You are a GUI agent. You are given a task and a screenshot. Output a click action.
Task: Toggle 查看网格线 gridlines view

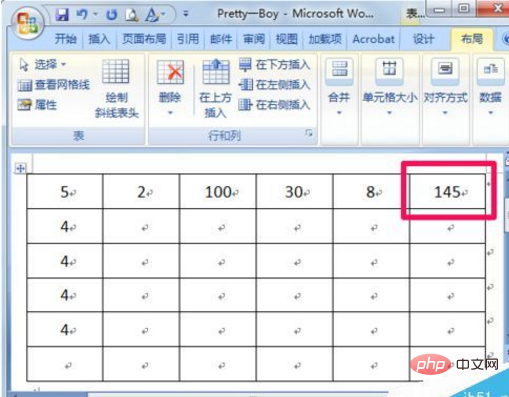(54, 85)
